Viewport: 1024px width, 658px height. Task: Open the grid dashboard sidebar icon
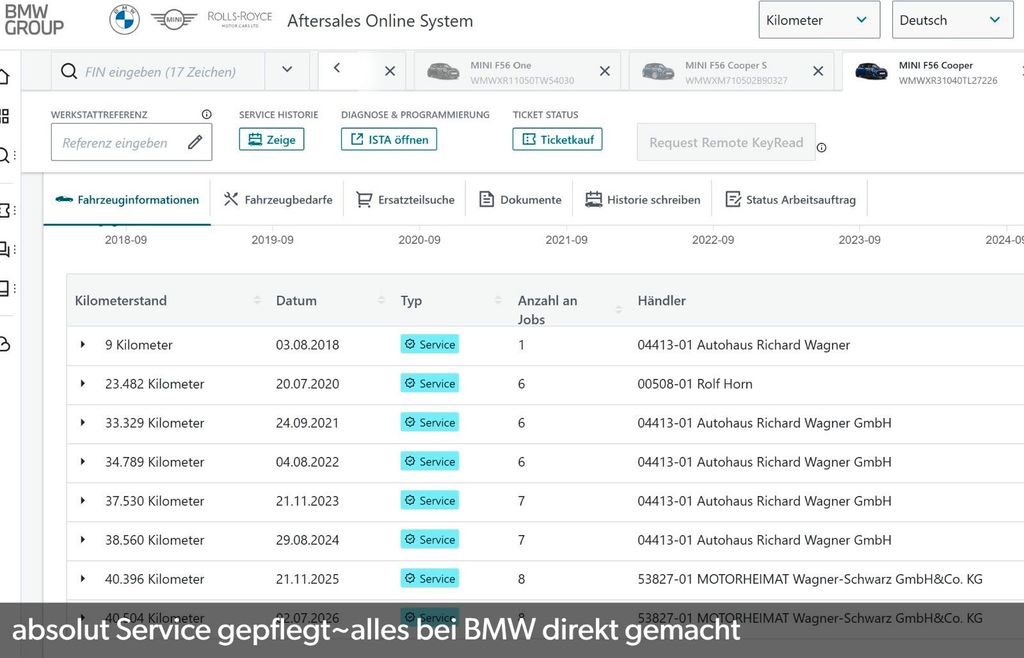(4, 116)
